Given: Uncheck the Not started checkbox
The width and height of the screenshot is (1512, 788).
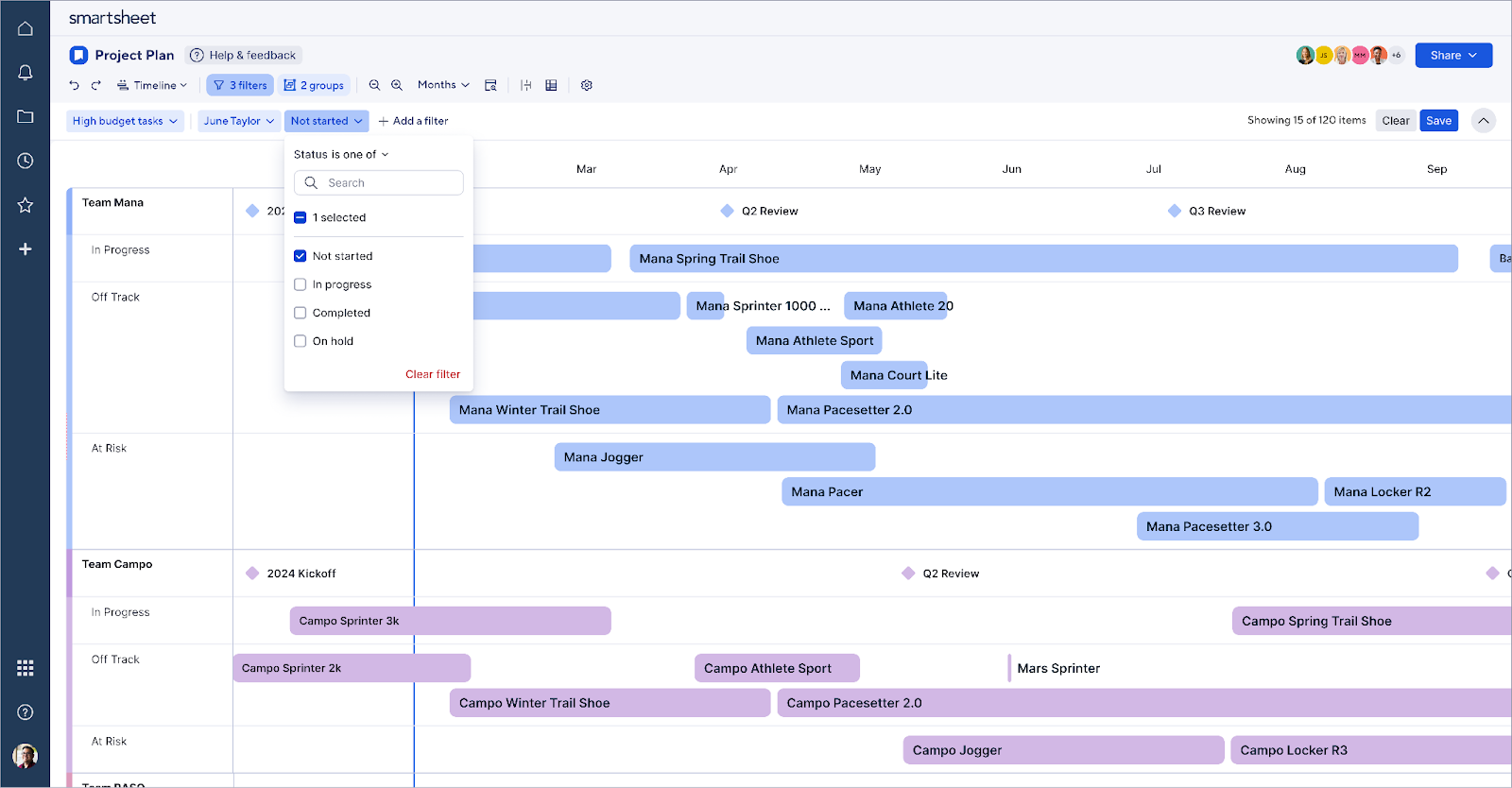Looking at the screenshot, I should coord(300,256).
